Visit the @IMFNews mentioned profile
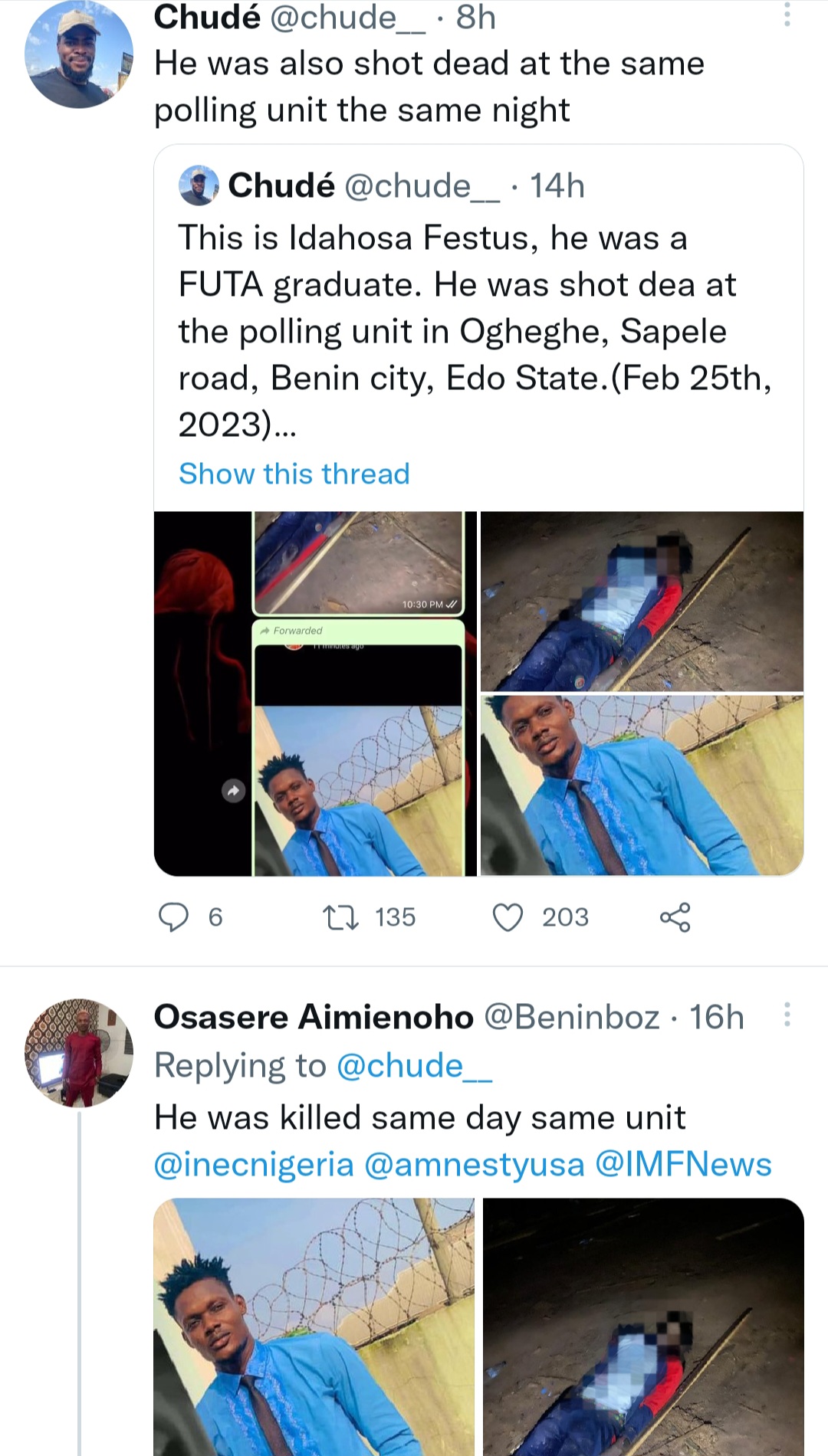This screenshot has height=1456, width=828. coord(683,1164)
